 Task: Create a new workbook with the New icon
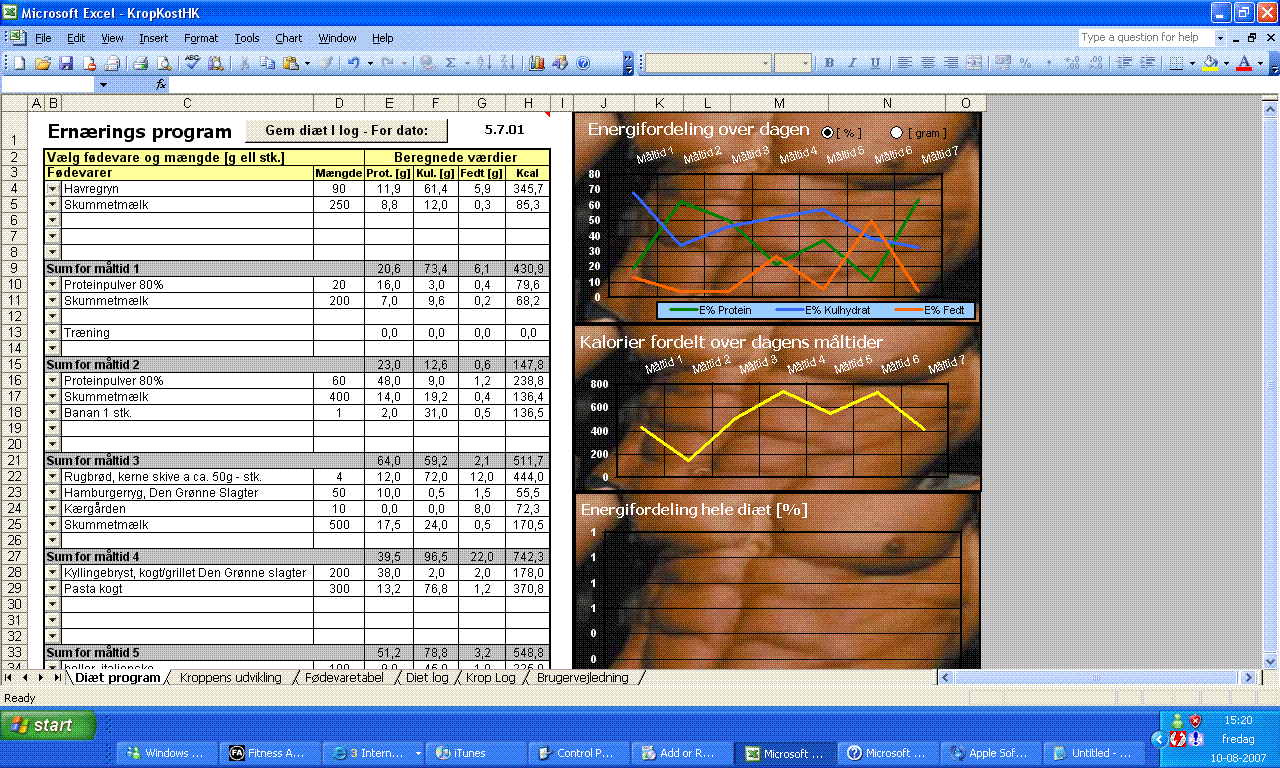click(18, 63)
